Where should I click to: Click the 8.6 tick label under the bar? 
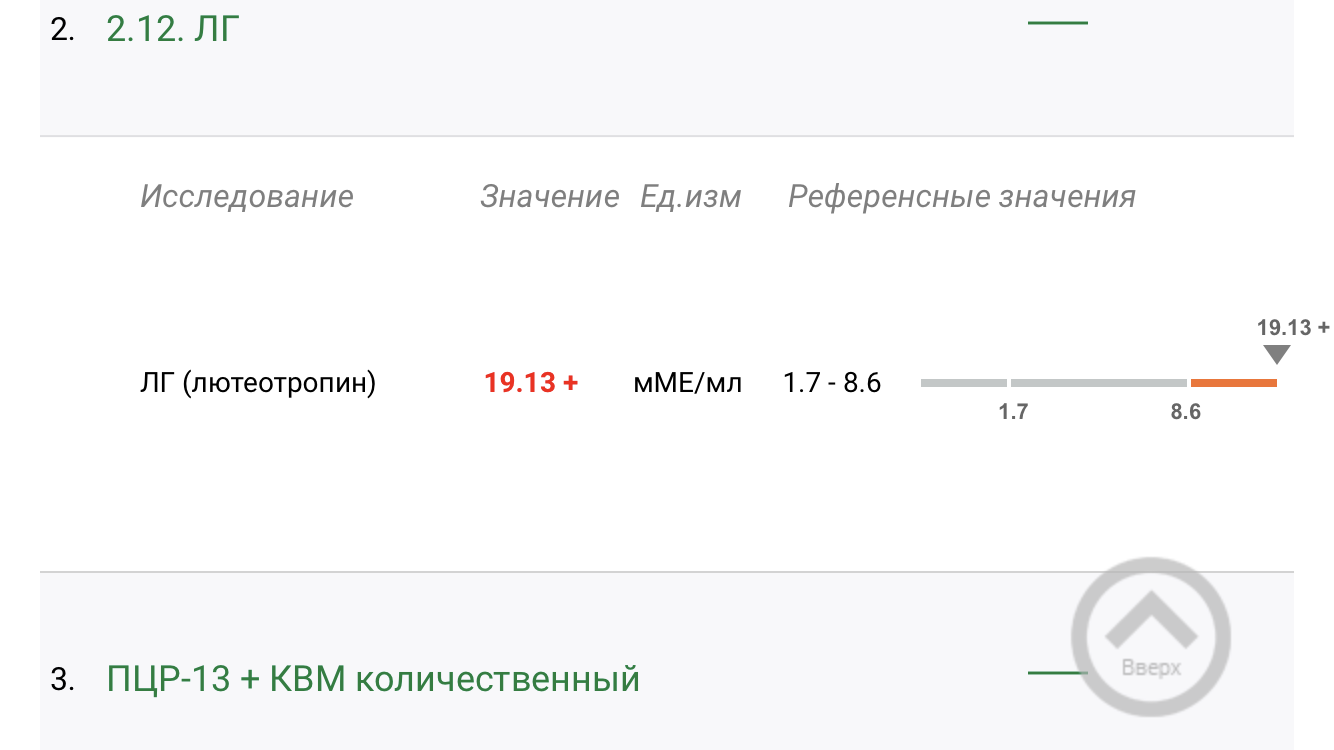(x=1186, y=412)
